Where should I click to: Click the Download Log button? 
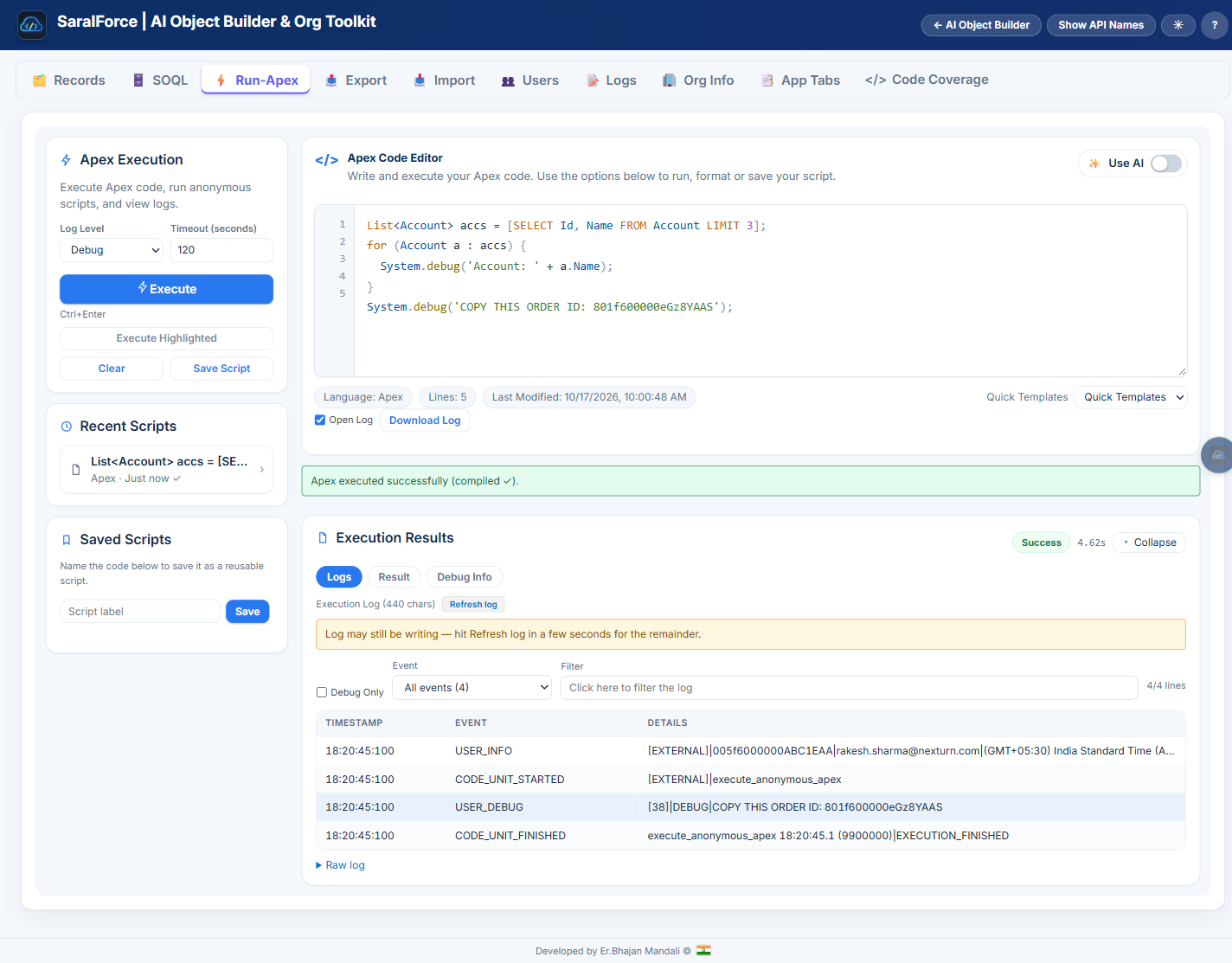point(425,421)
